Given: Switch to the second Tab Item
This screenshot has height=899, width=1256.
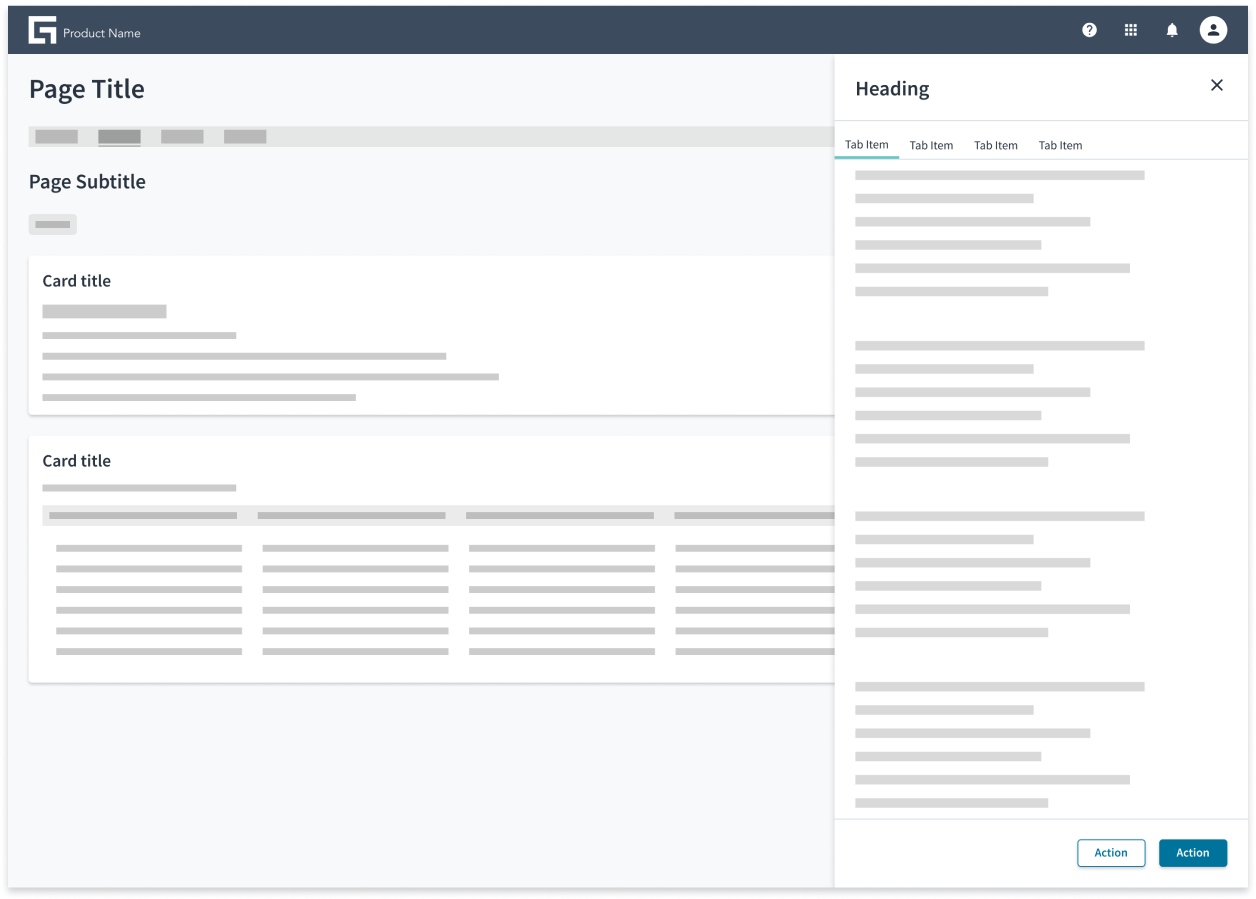Looking at the screenshot, I should 931,145.
